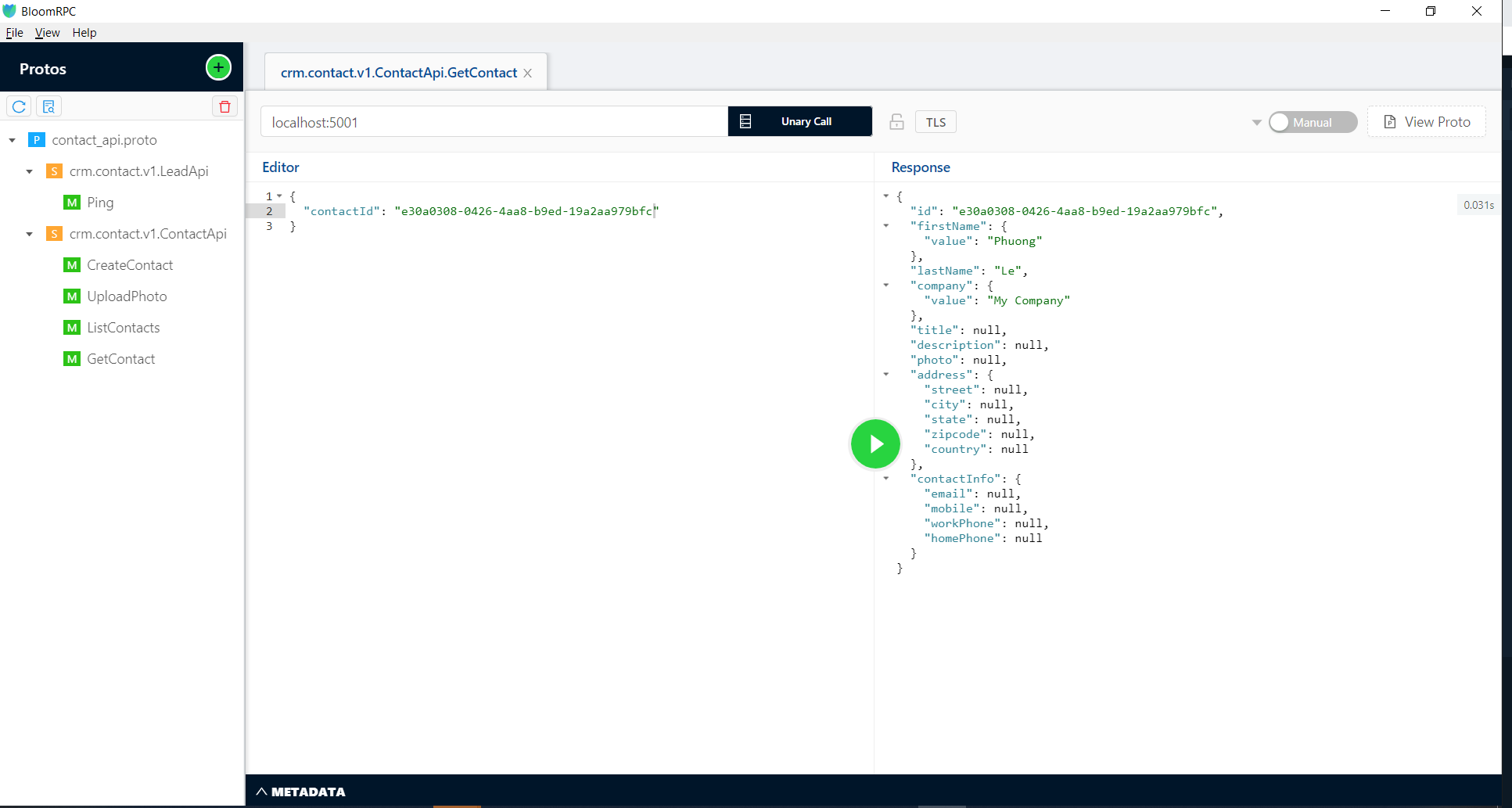Screen dimensions: 1512x808
Task: Collapse the root object in Response
Action: (x=886, y=196)
